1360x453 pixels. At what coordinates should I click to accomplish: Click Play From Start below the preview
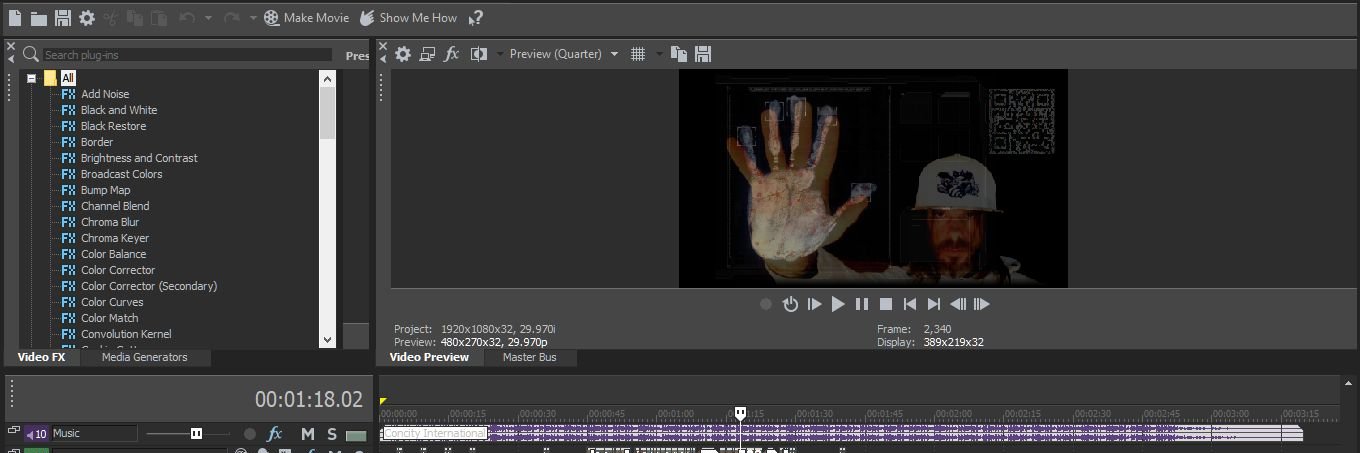(x=814, y=304)
